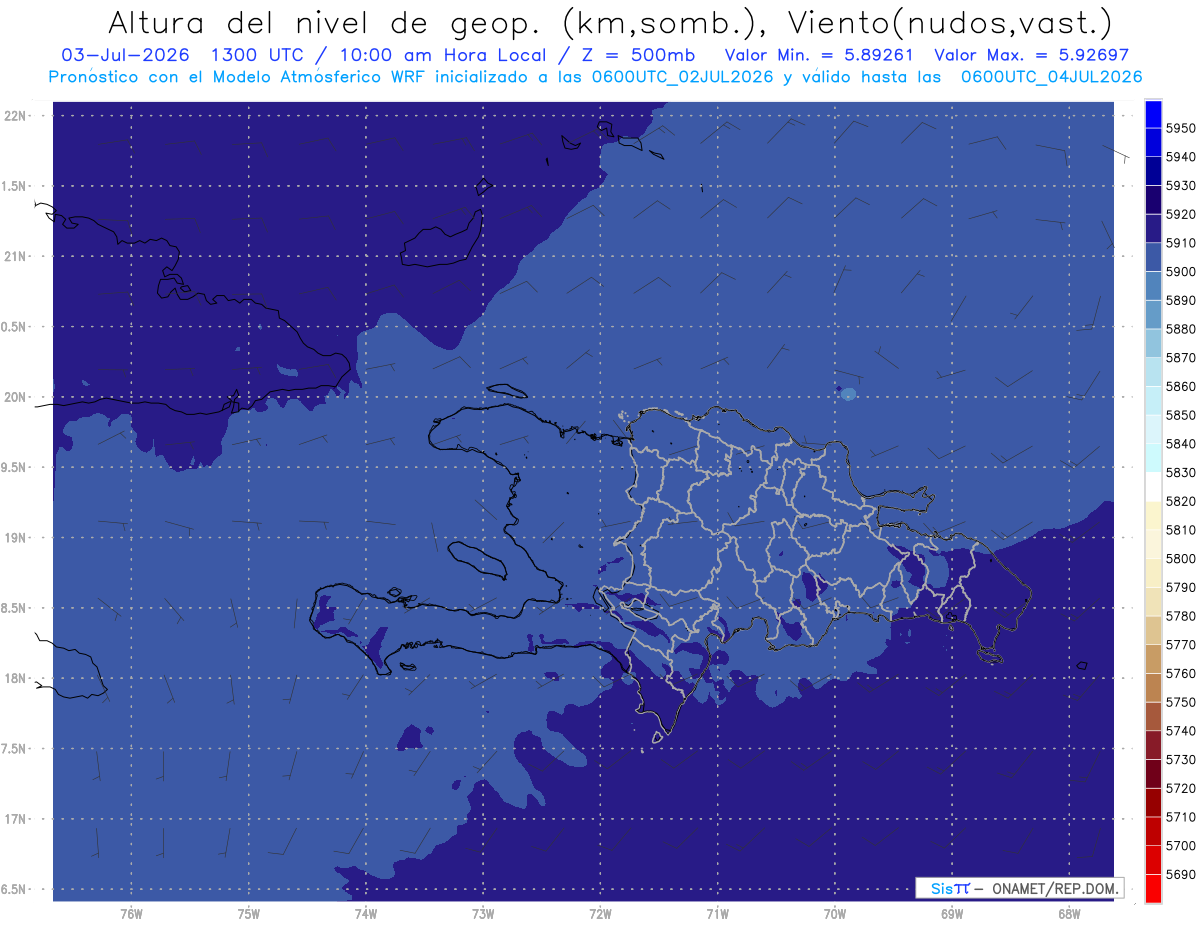The width and height of the screenshot is (1200, 927).
Task: Click the '17N' latitude label
Action: [x=14, y=819]
